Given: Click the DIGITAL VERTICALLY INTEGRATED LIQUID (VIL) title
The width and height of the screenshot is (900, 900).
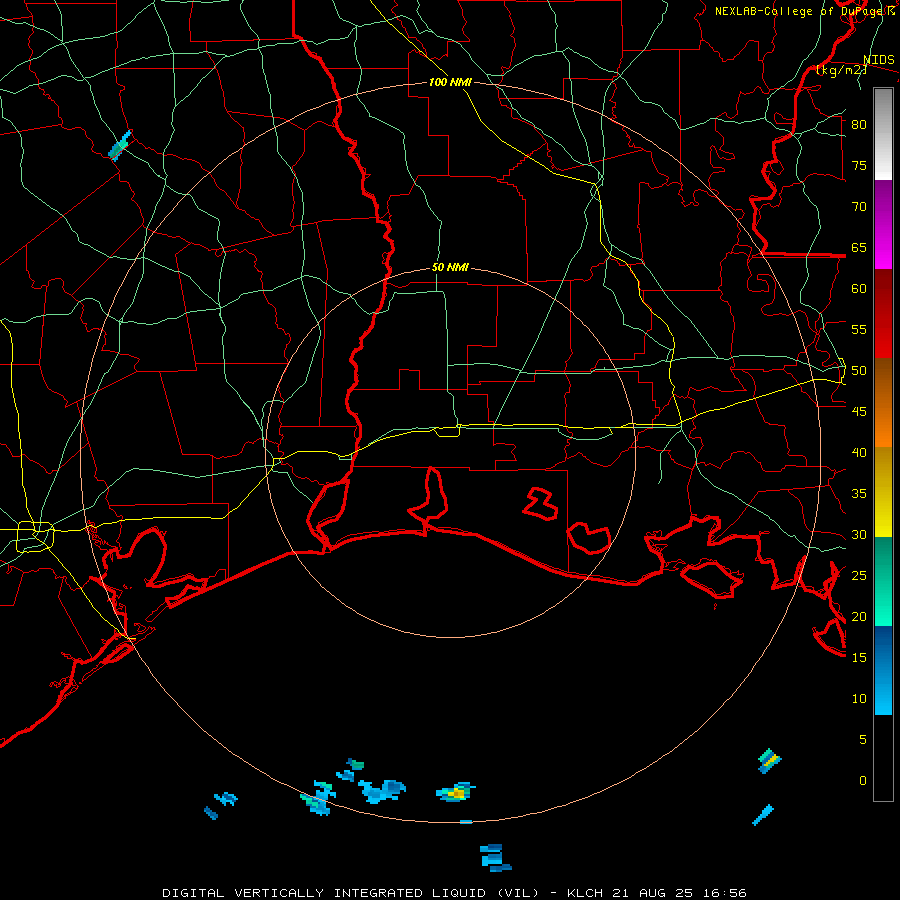Looking at the screenshot, I should (x=351, y=893).
